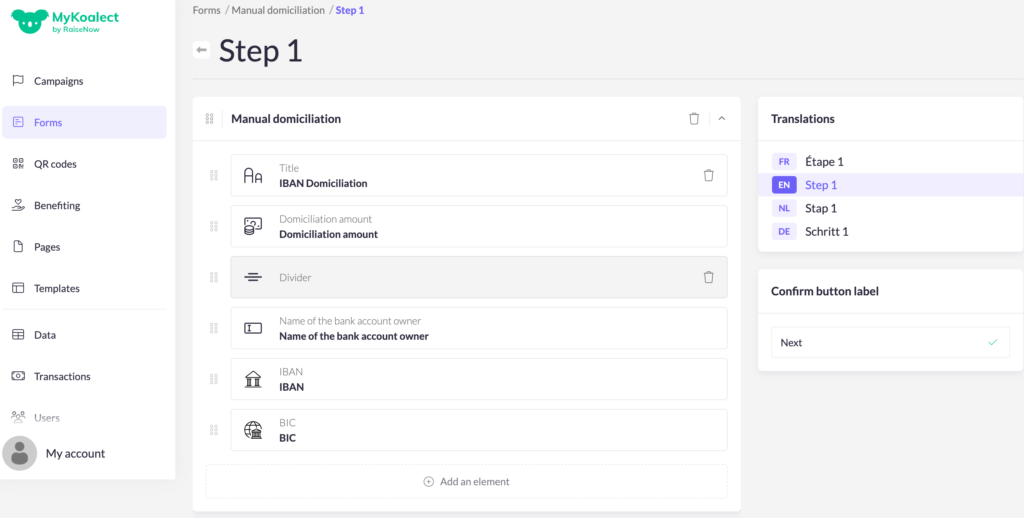Choose the DE translation Schritt 1
1024x518 pixels.
[x=826, y=231]
